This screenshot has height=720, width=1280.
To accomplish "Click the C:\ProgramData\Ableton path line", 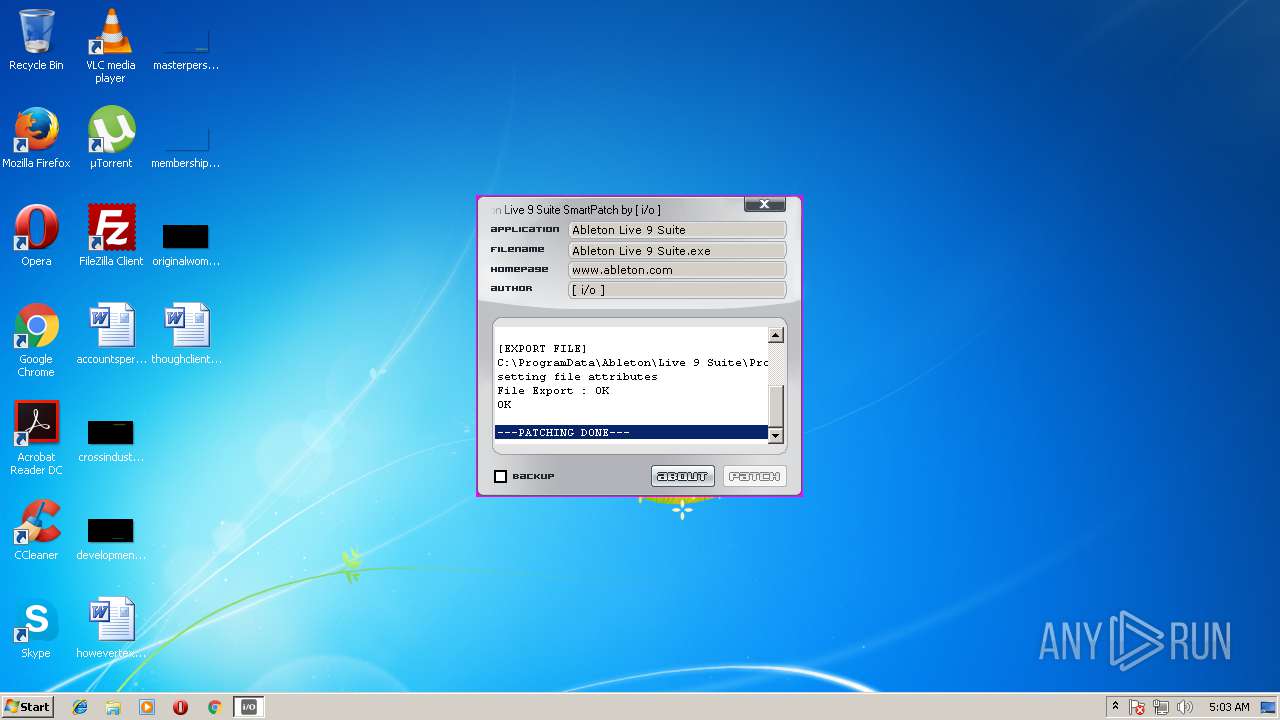I will point(632,363).
